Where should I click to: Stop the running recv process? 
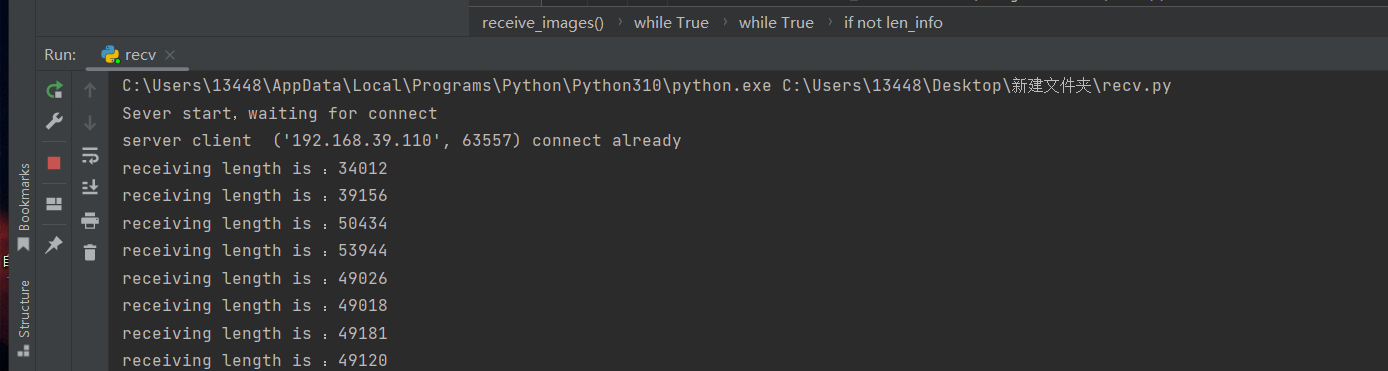point(54,163)
